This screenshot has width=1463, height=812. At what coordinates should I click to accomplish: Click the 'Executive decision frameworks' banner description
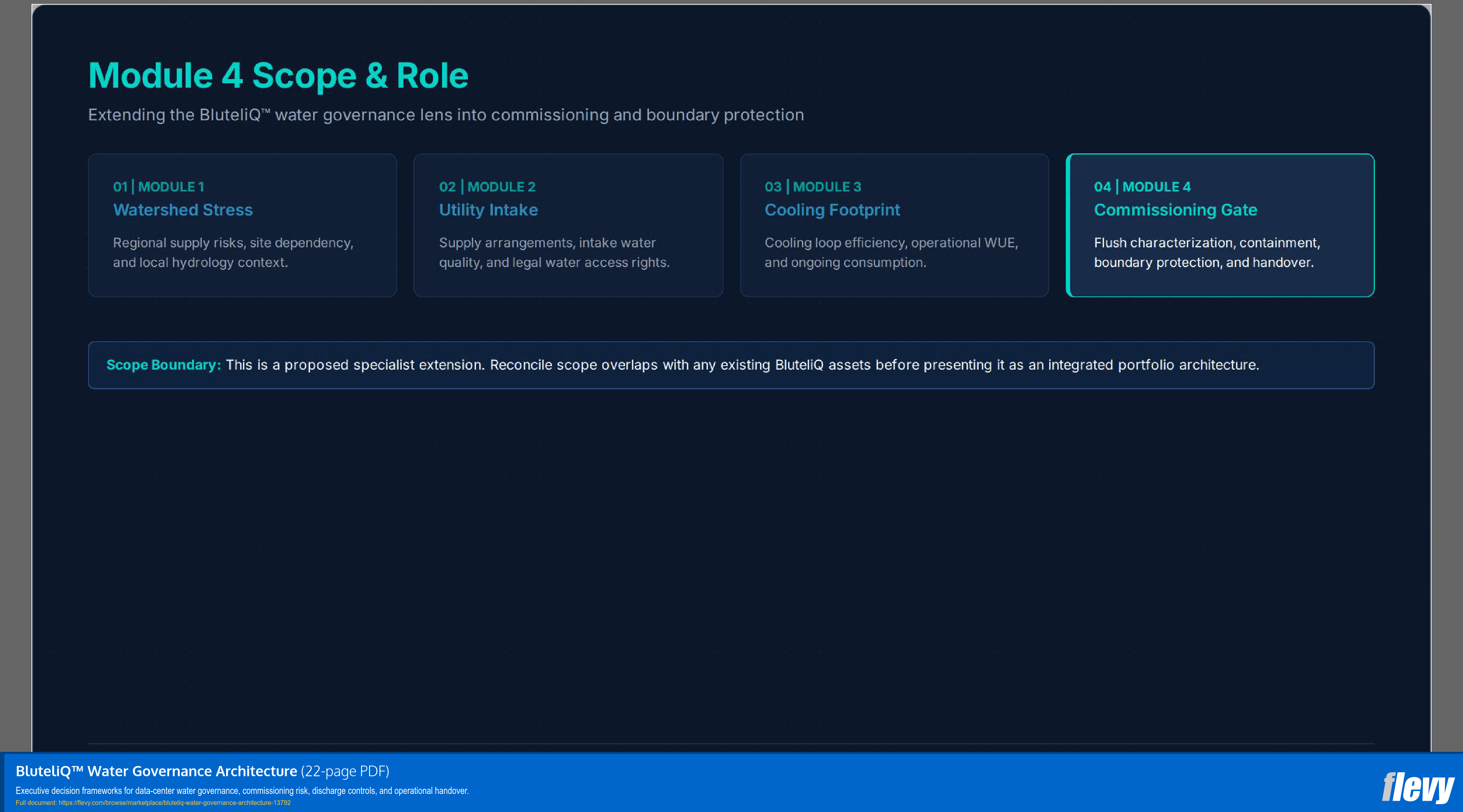point(242,790)
